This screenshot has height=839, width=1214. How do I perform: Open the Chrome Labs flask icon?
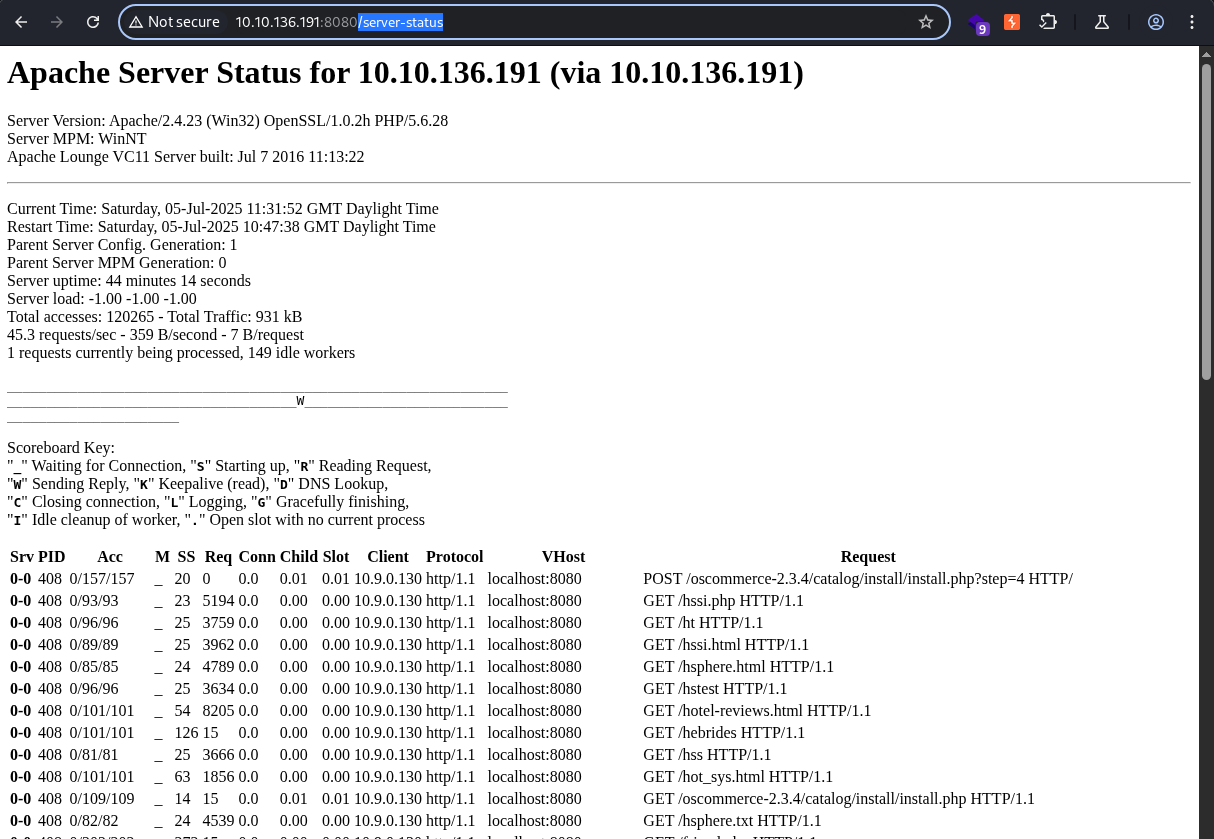1102,22
